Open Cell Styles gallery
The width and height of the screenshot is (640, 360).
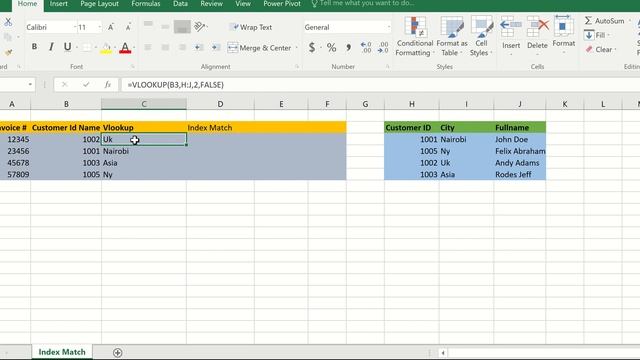[x=481, y=36]
